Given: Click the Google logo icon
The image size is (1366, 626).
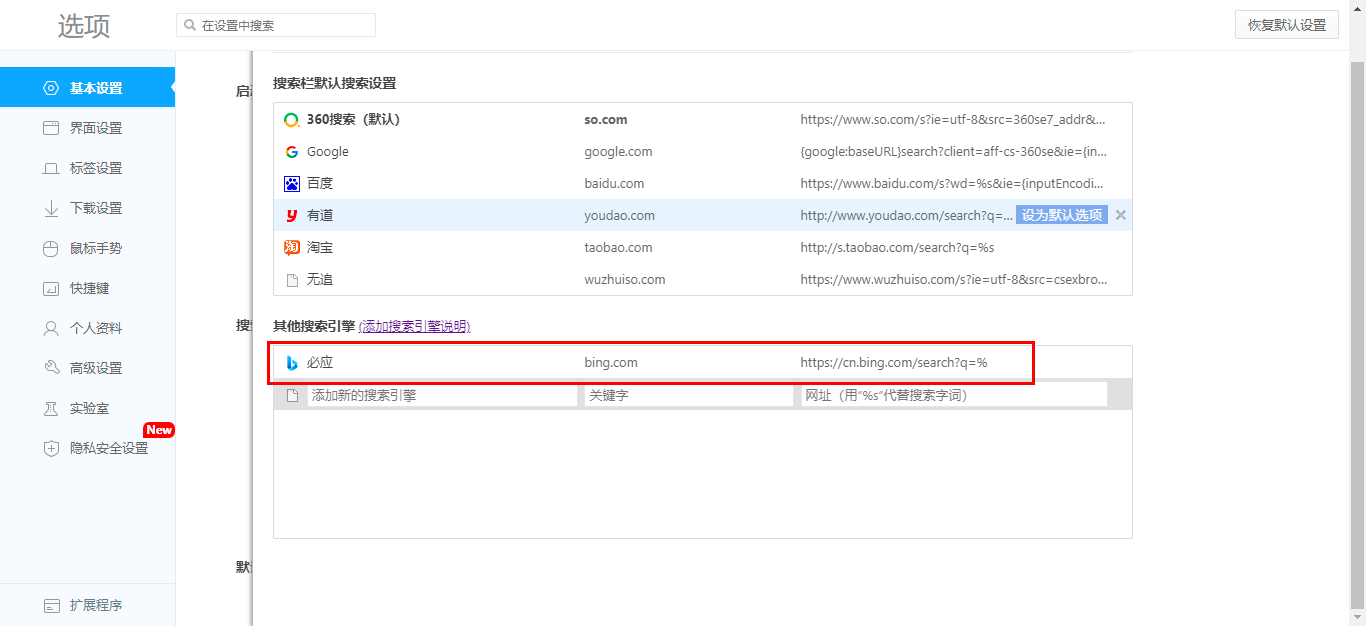Looking at the screenshot, I should click(292, 152).
